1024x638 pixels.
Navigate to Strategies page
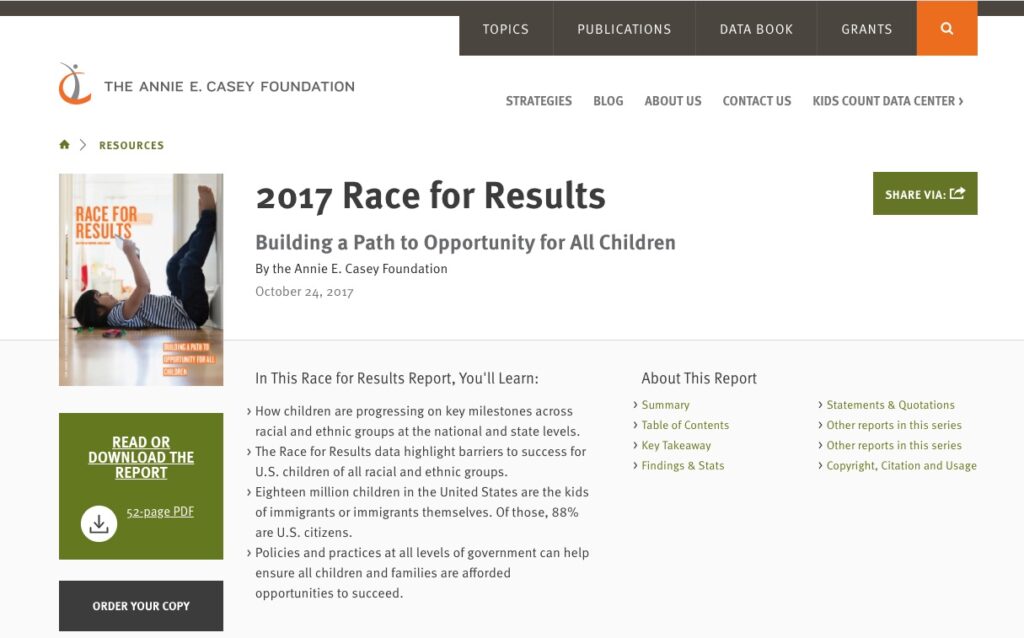click(538, 101)
